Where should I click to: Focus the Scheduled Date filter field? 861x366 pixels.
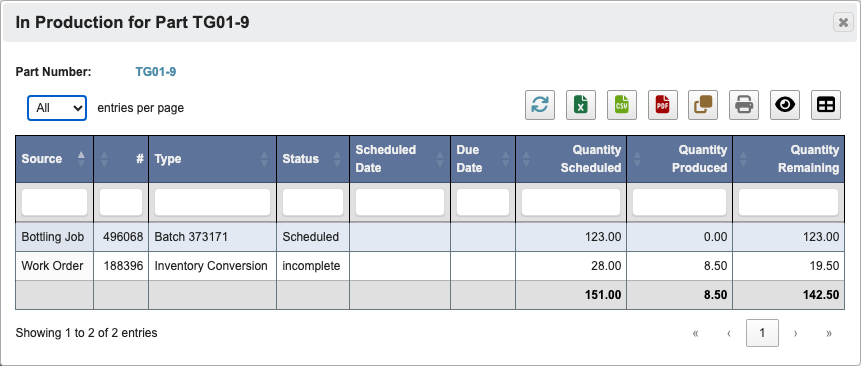click(x=400, y=202)
